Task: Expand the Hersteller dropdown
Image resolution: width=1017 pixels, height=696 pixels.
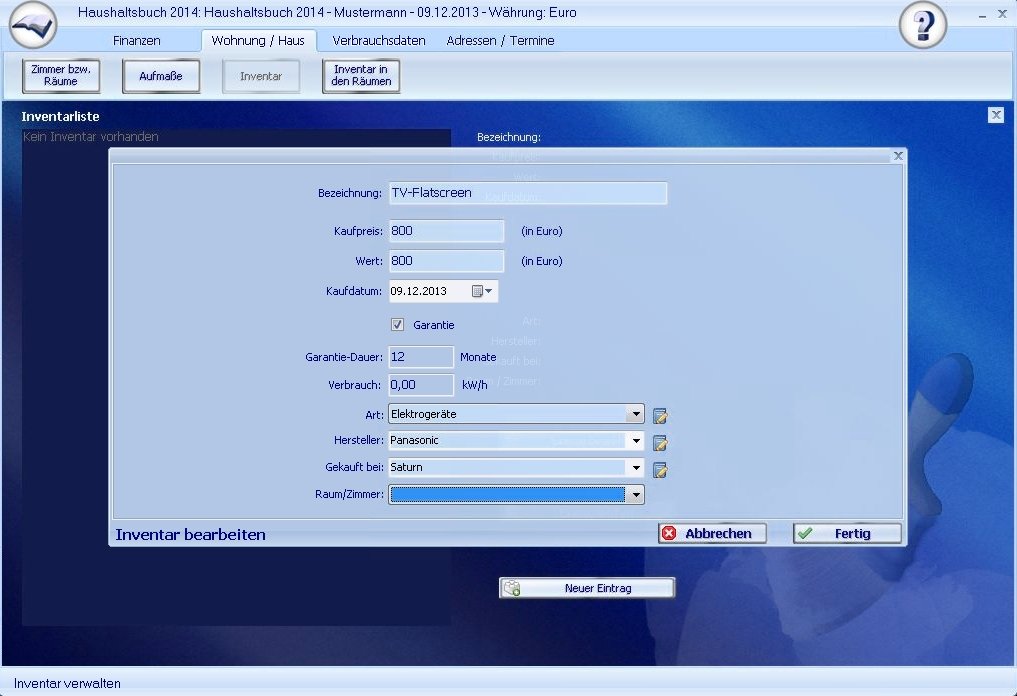Action: 634,441
